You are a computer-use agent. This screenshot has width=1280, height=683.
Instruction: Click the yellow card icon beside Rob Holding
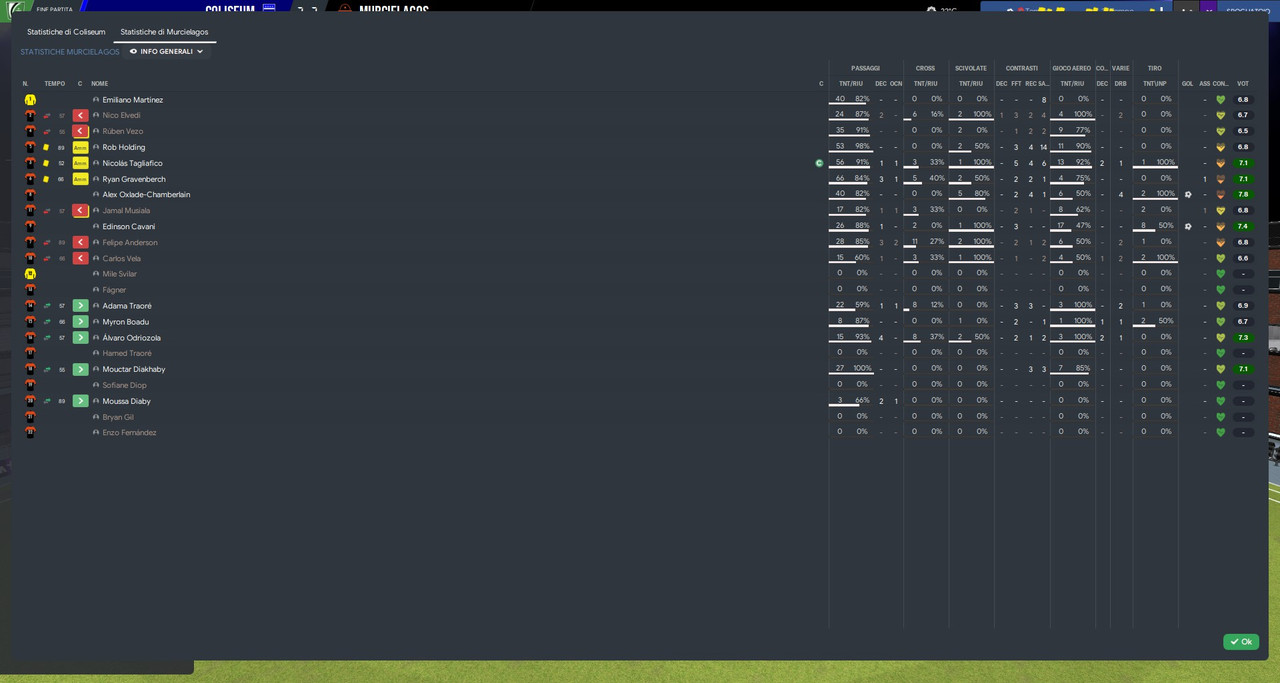(x=45, y=147)
